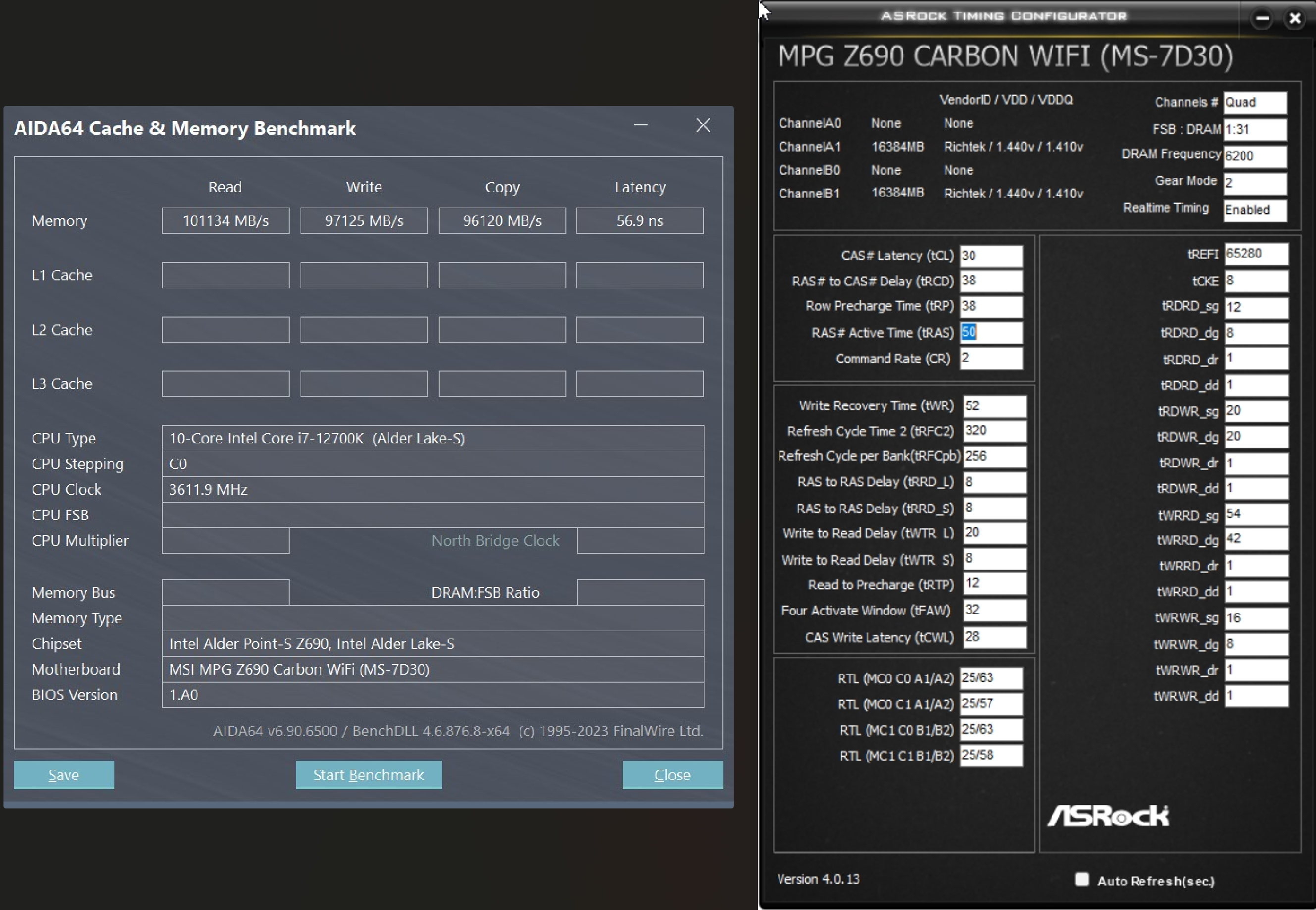Select the RAS# Active Time (tRAS) field

point(991,332)
